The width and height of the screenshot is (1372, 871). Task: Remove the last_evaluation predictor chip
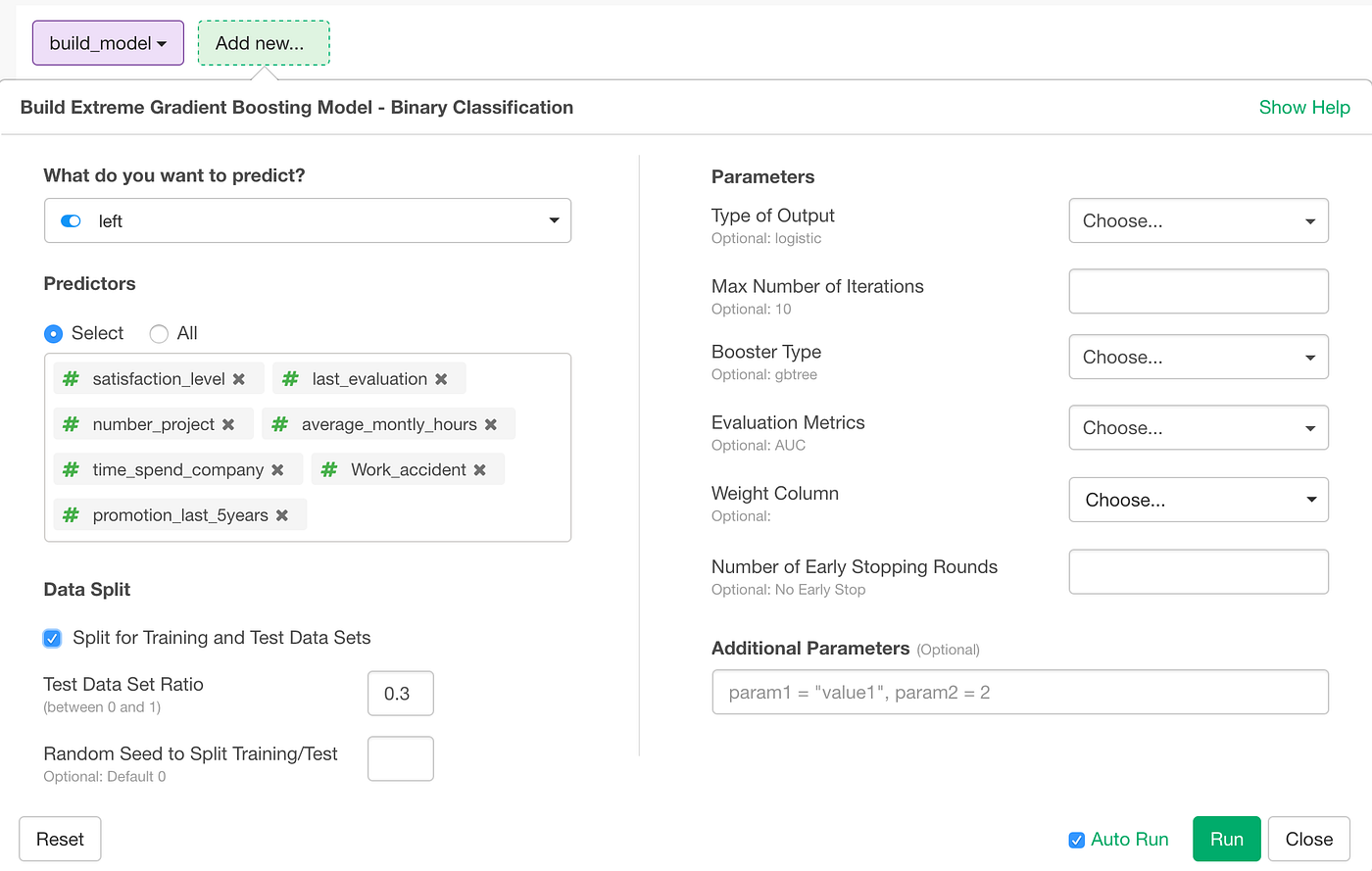click(x=441, y=377)
